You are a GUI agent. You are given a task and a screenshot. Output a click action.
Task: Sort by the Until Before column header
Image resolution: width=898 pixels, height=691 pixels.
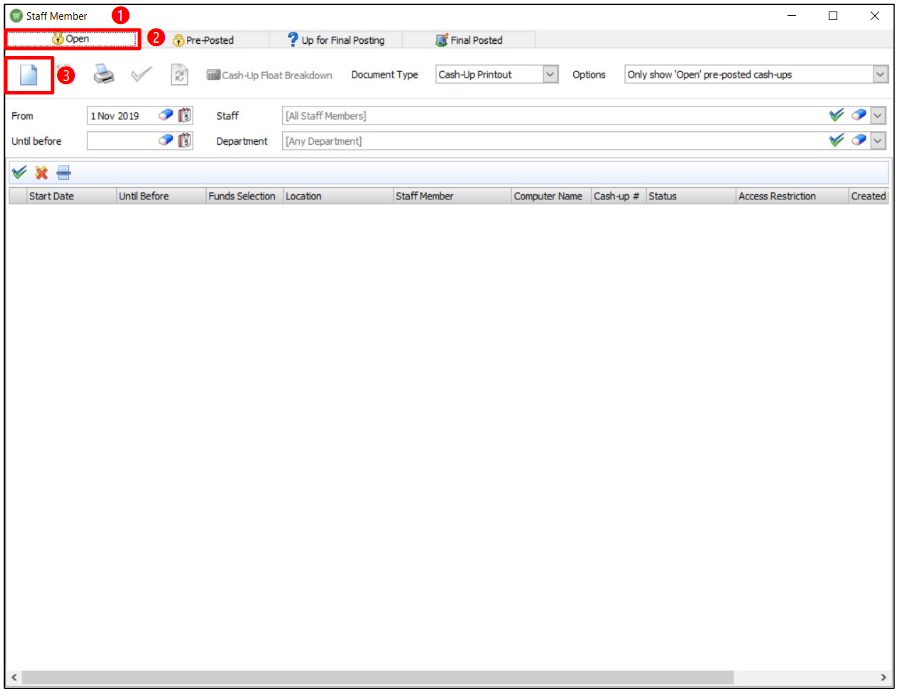(x=161, y=196)
